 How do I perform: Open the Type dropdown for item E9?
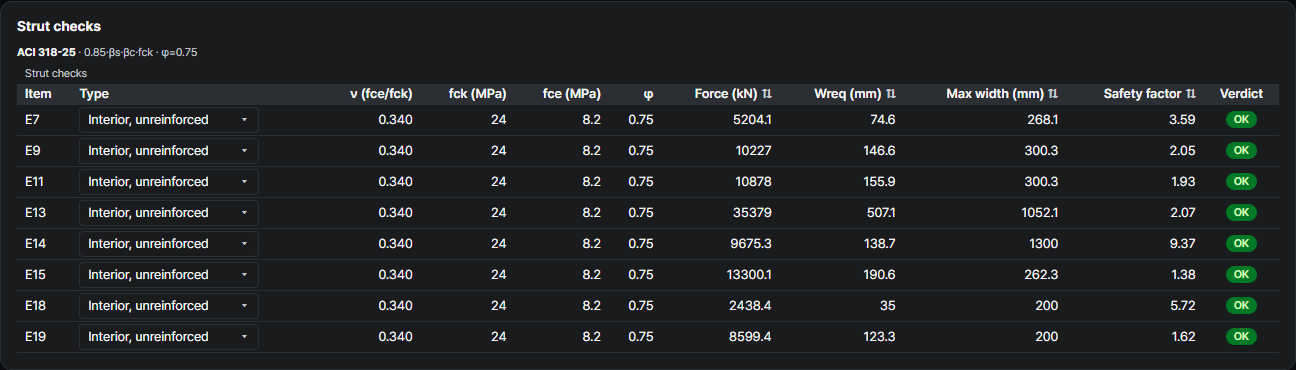pos(169,151)
